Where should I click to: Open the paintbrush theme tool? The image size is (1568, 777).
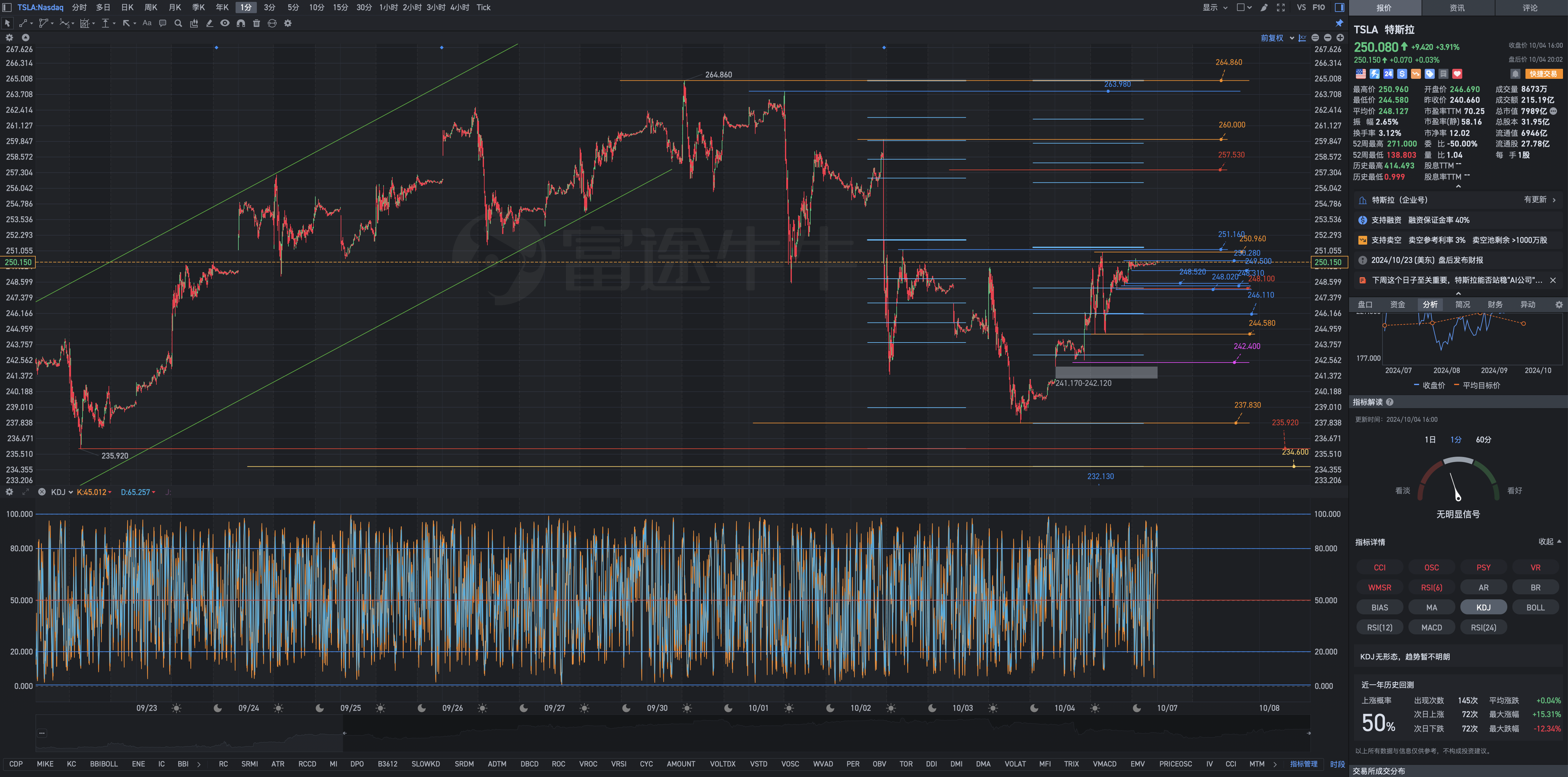pyautogui.click(x=1264, y=7)
